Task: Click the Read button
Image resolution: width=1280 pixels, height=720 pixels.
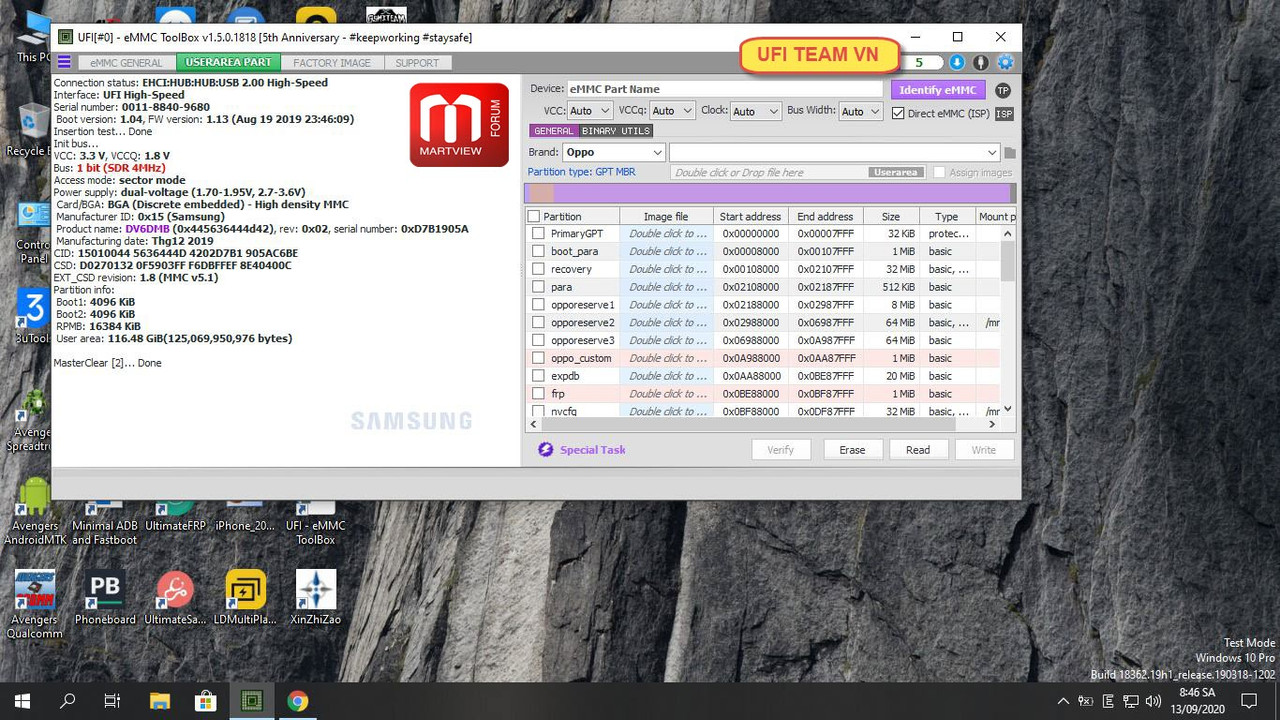Action: (x=918, y=450)
